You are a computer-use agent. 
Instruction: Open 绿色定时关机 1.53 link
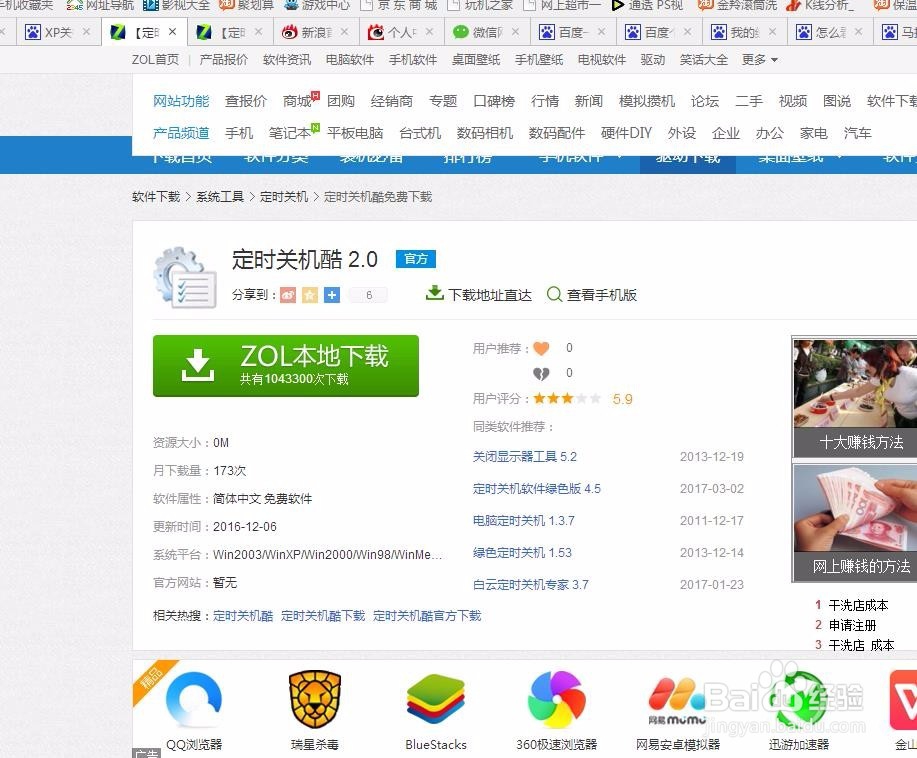[522, 553]
